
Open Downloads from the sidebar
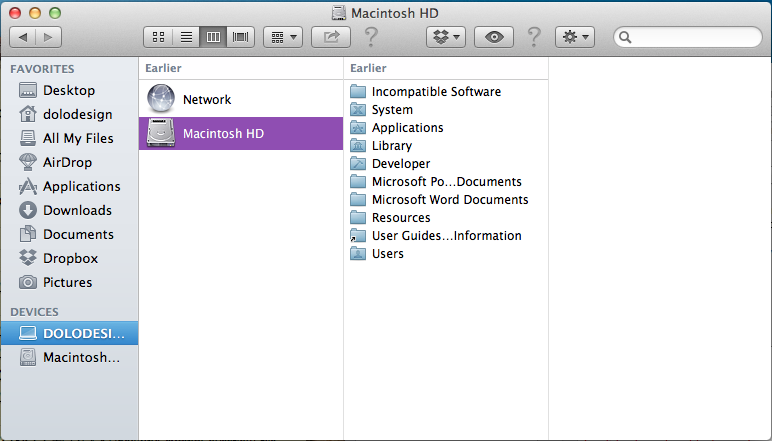[69, 210]
